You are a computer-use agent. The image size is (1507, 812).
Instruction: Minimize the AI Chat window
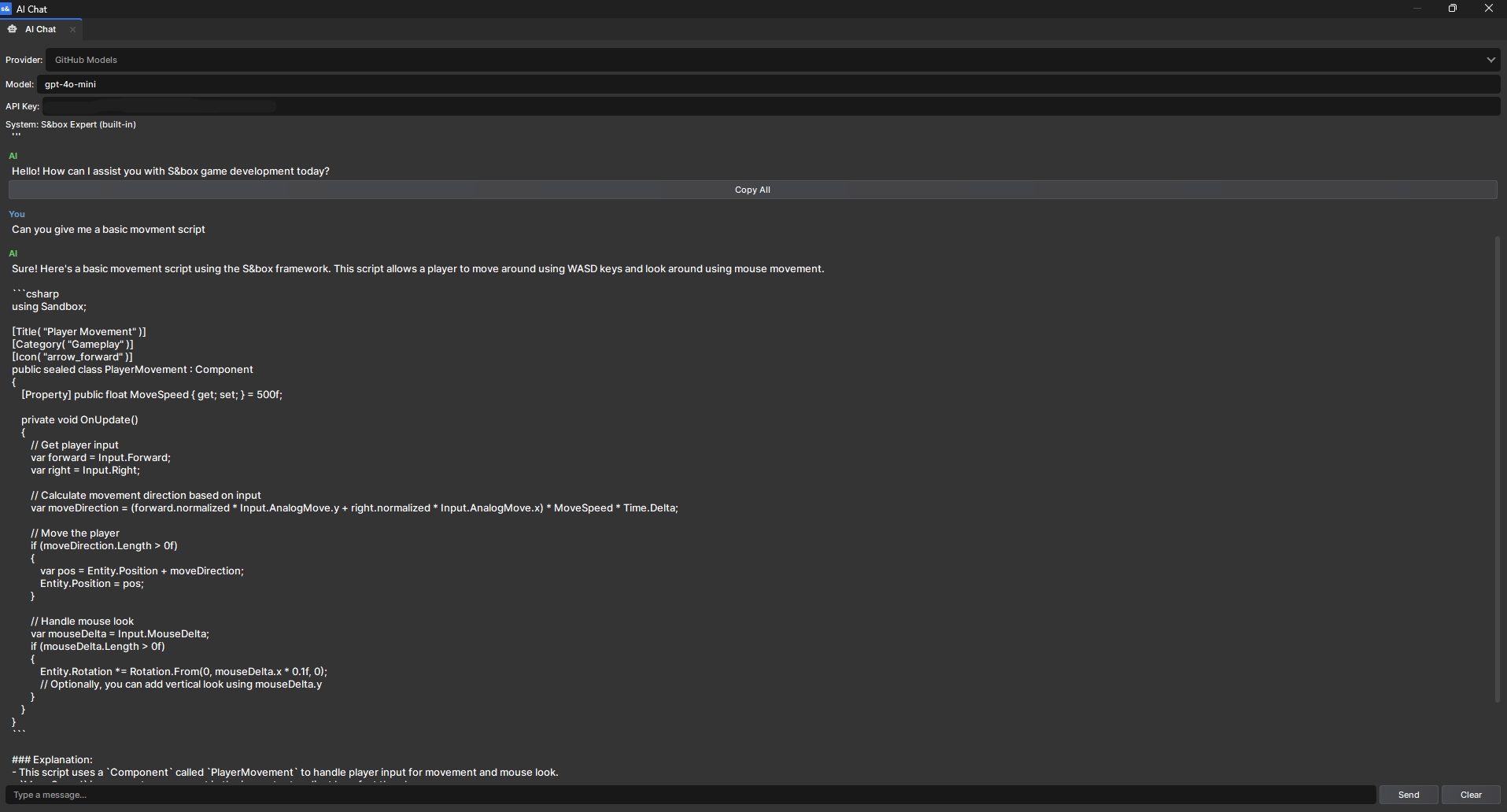1417,9
